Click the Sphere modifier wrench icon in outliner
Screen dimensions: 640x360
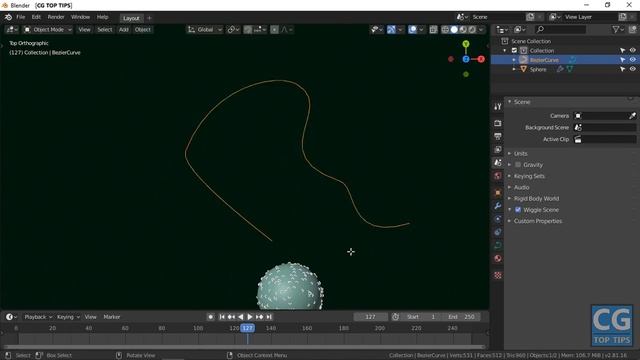coord(560,69)
